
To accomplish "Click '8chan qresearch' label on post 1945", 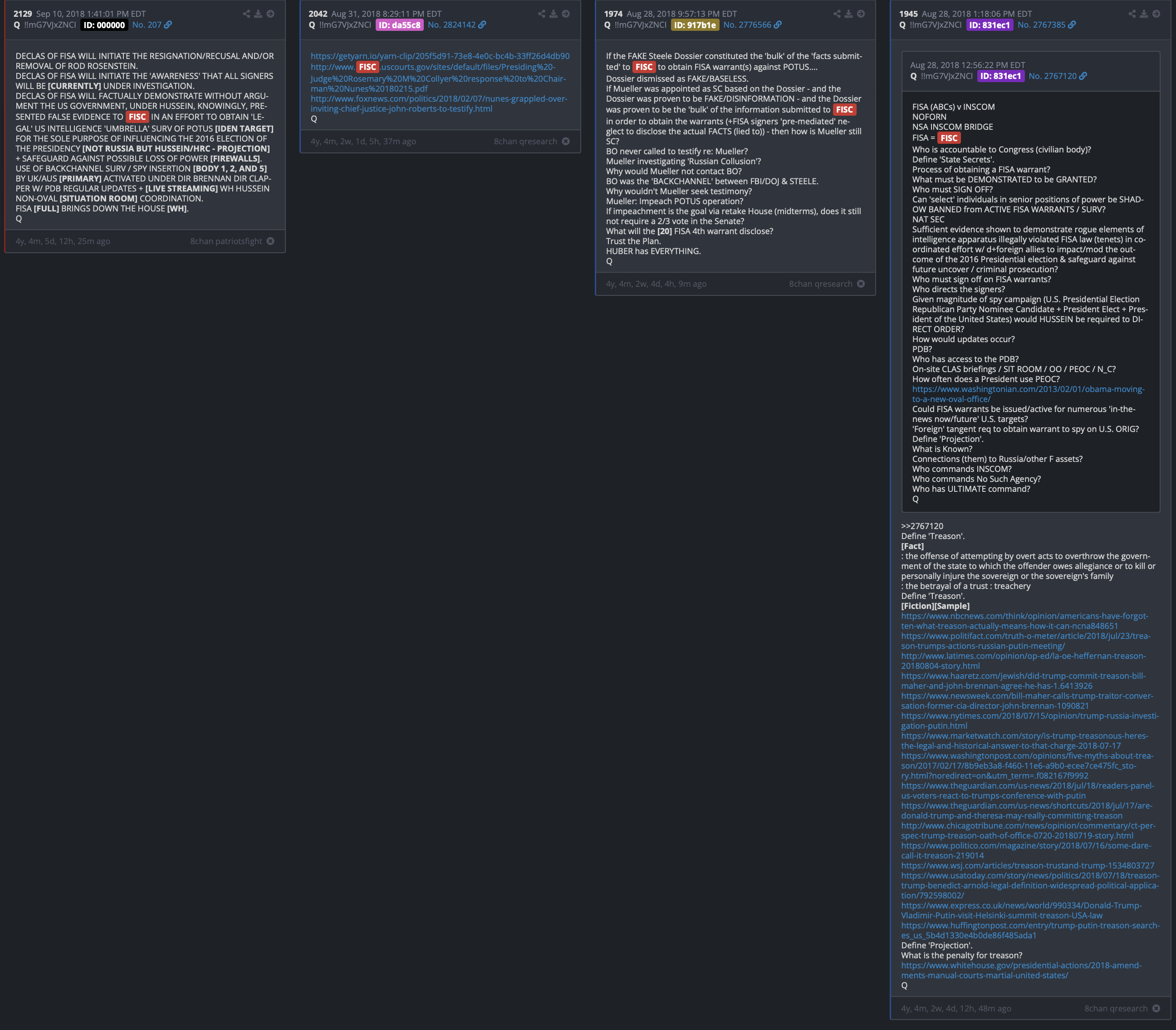I will (1116, 1009).
